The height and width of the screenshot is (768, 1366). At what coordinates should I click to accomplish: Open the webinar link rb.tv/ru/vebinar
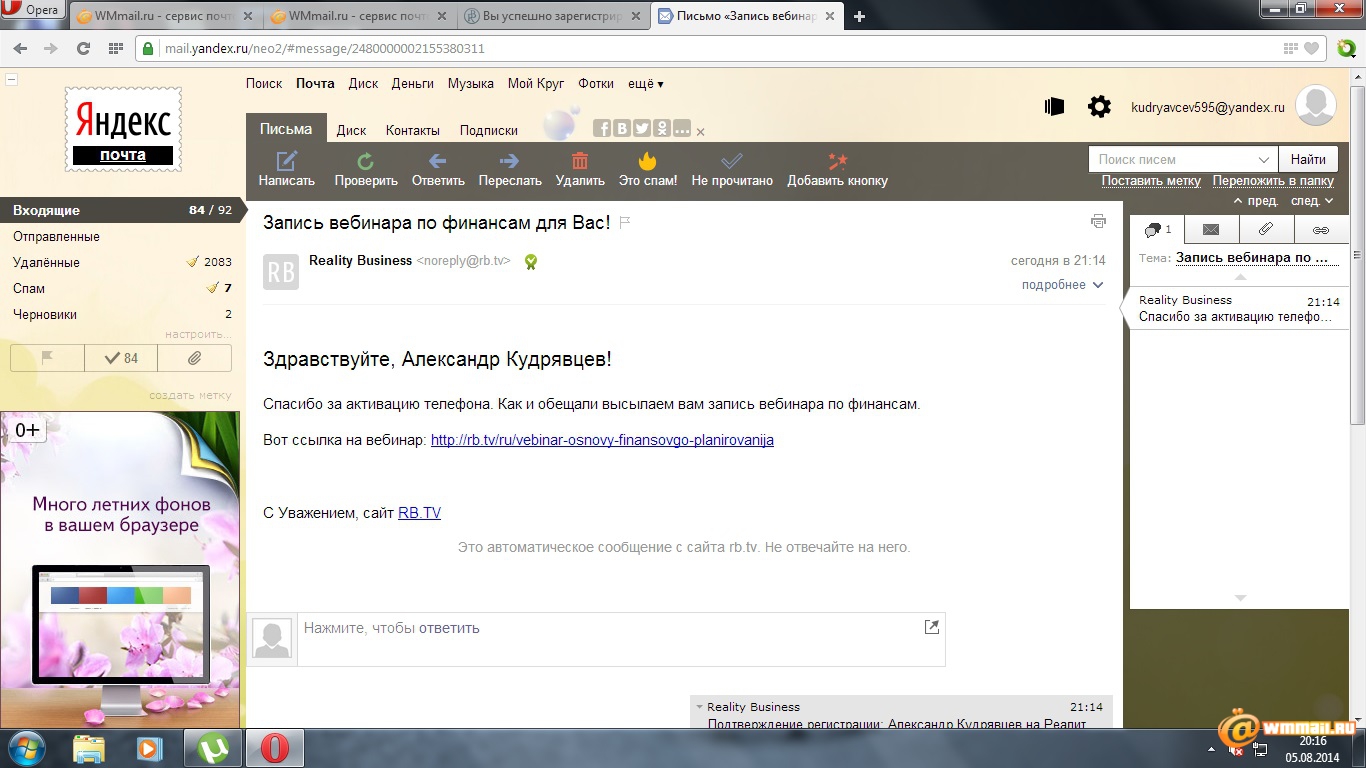tap(602, 440)
